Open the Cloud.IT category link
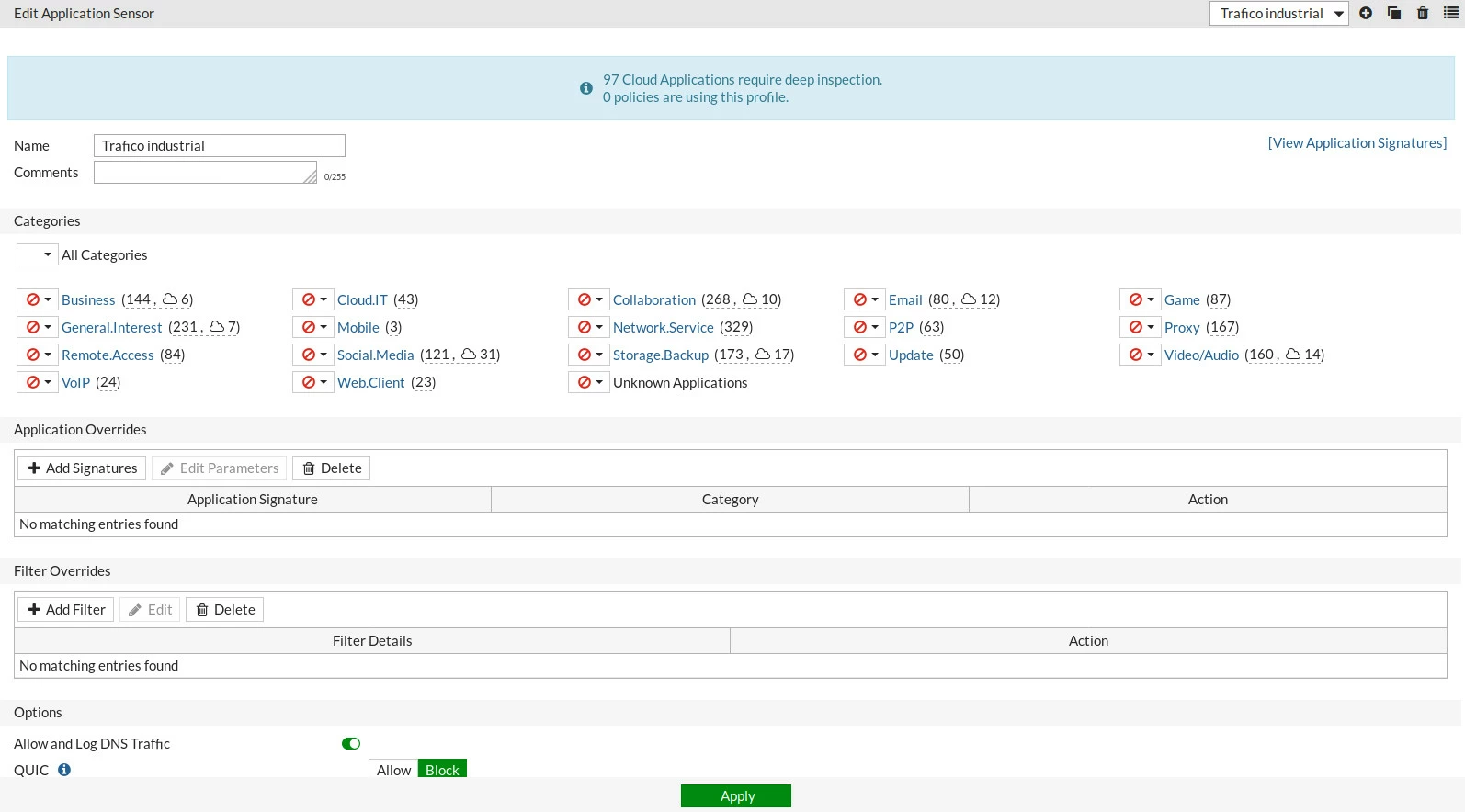This screenshot has width=1465, height=812. coord(362,300)
